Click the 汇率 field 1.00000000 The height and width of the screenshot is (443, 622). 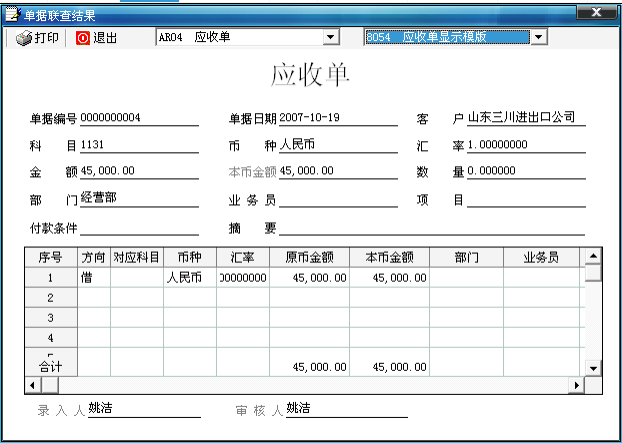point(526,145)
